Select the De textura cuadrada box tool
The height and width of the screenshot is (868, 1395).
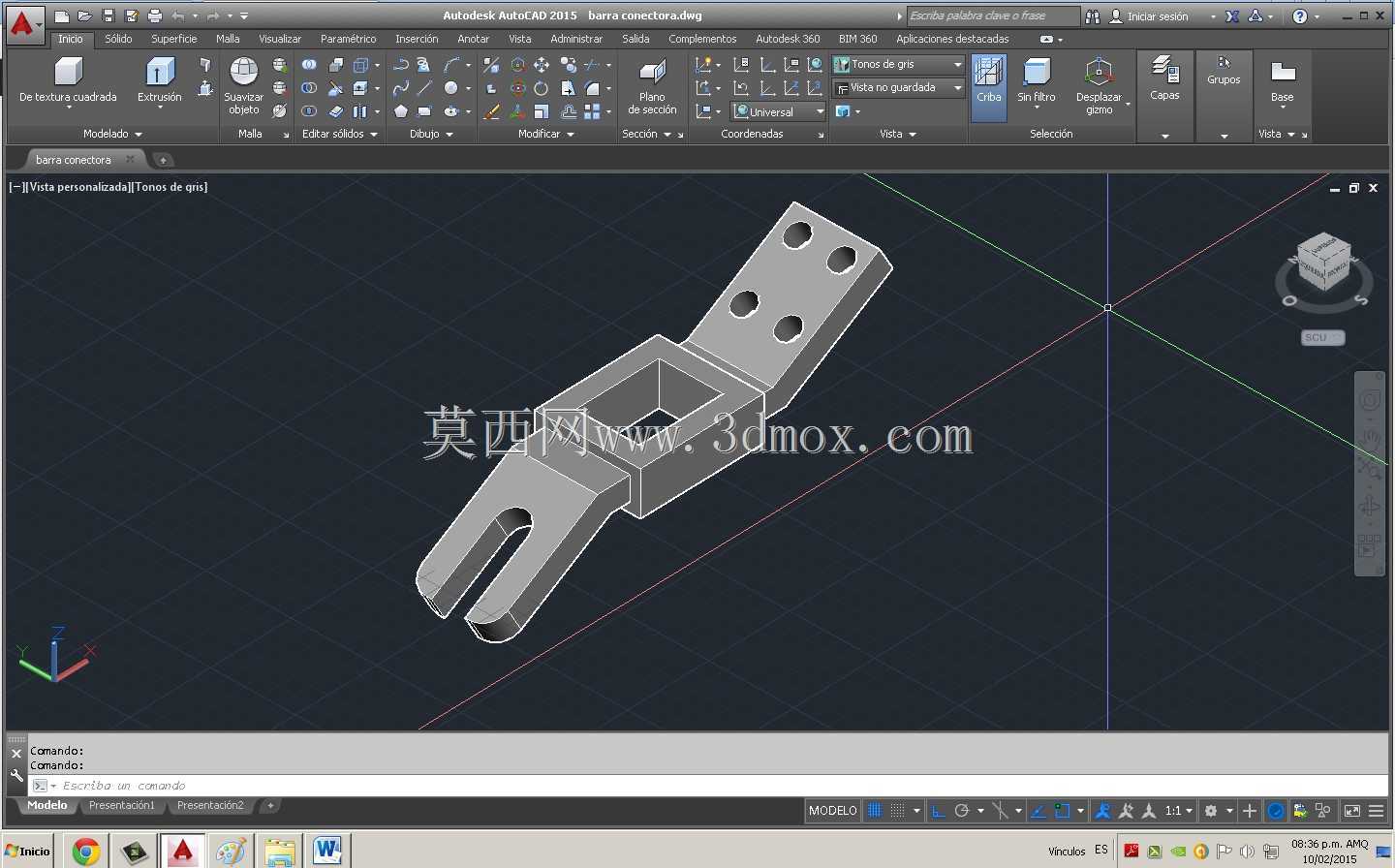coord(68,79)
